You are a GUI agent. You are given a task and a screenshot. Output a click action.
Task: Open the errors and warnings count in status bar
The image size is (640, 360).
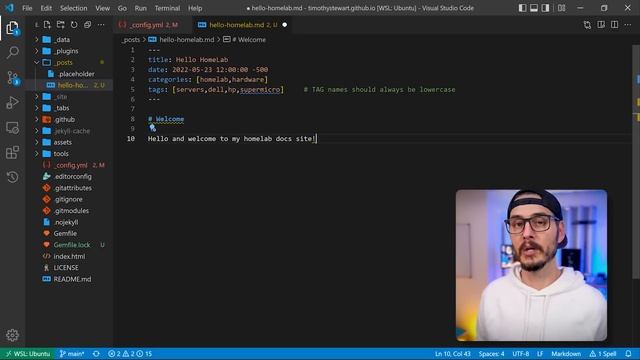(x=130, y=354)
